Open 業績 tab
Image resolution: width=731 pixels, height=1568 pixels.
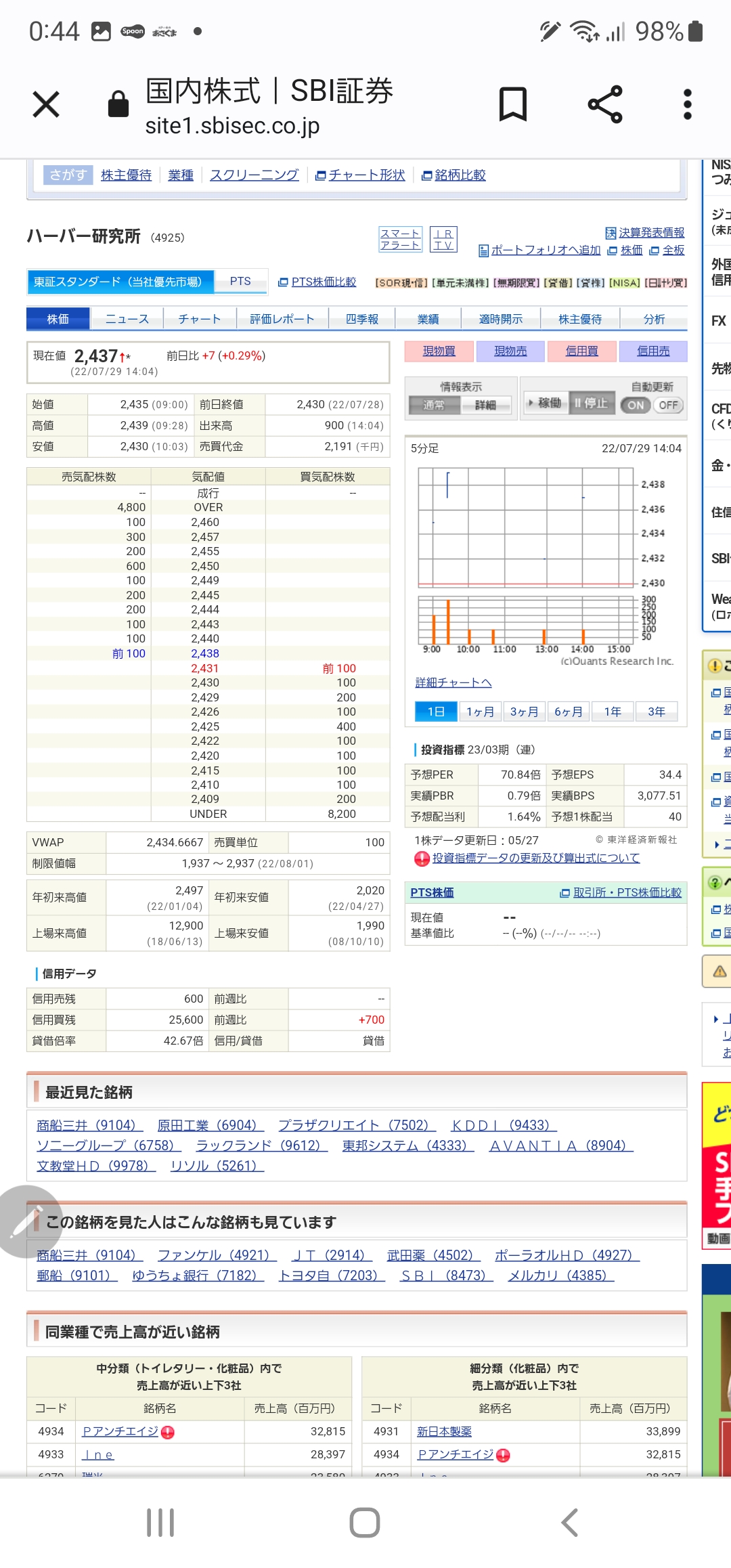(428, 319)
